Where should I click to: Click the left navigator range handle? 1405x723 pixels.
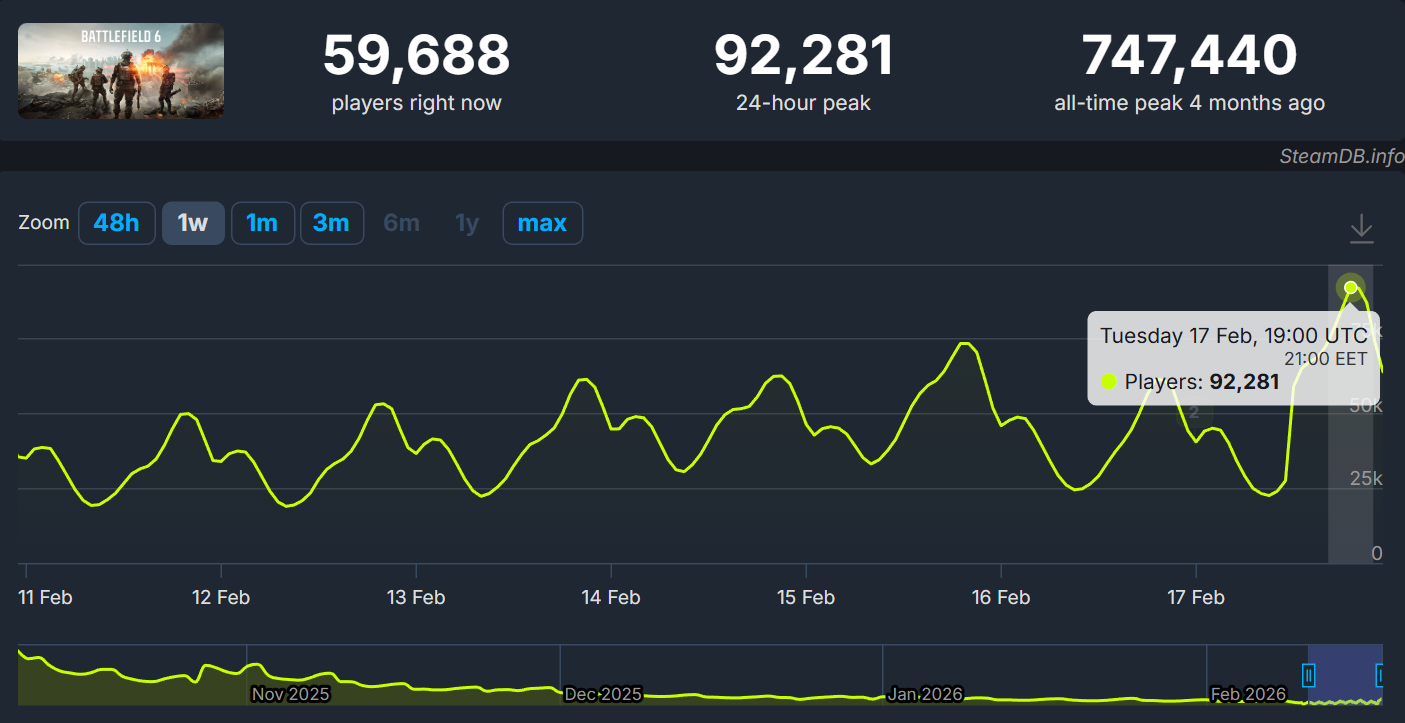[x=1309, y=676]
